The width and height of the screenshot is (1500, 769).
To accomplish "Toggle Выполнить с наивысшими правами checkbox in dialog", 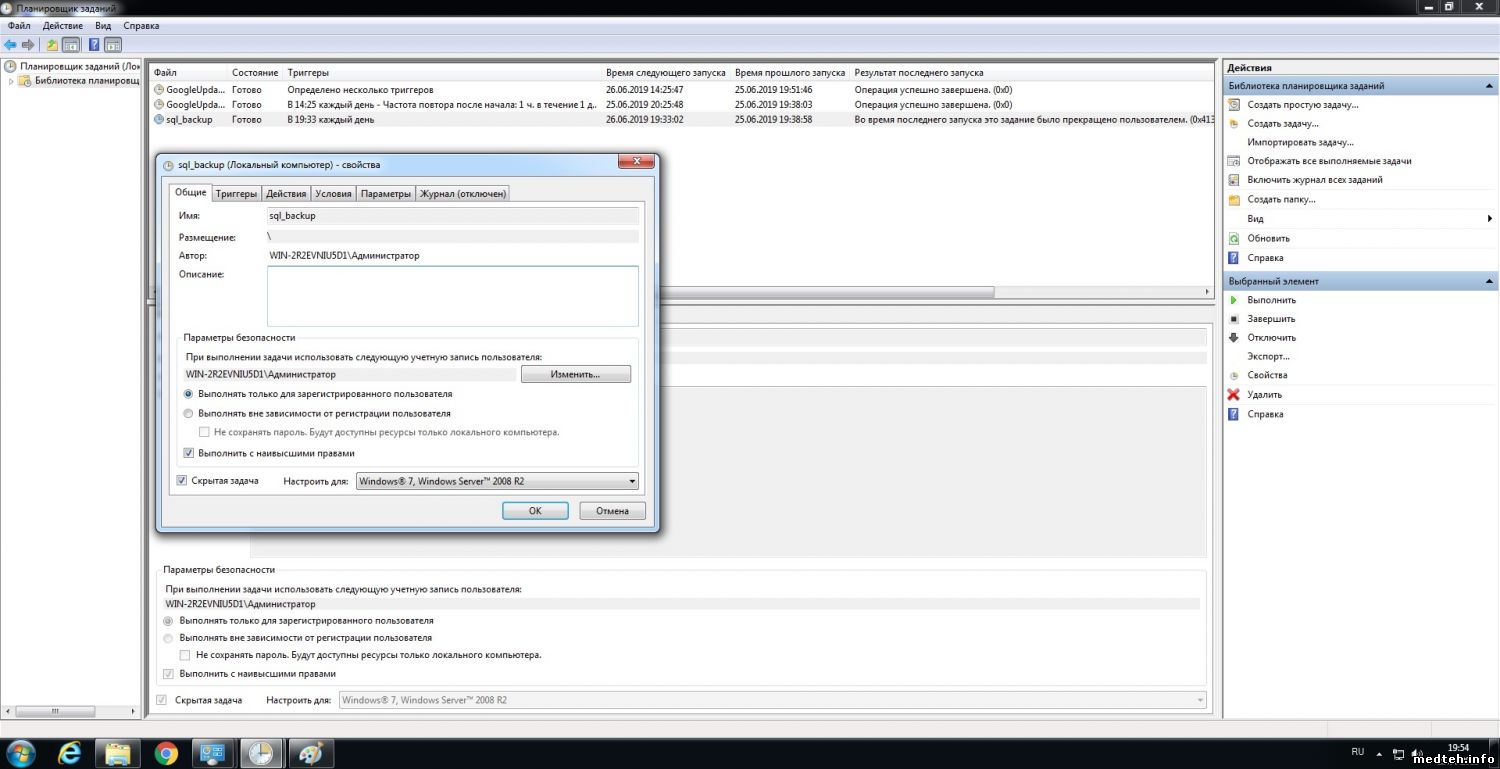I will pyautogui.click(x=189, y=453).
